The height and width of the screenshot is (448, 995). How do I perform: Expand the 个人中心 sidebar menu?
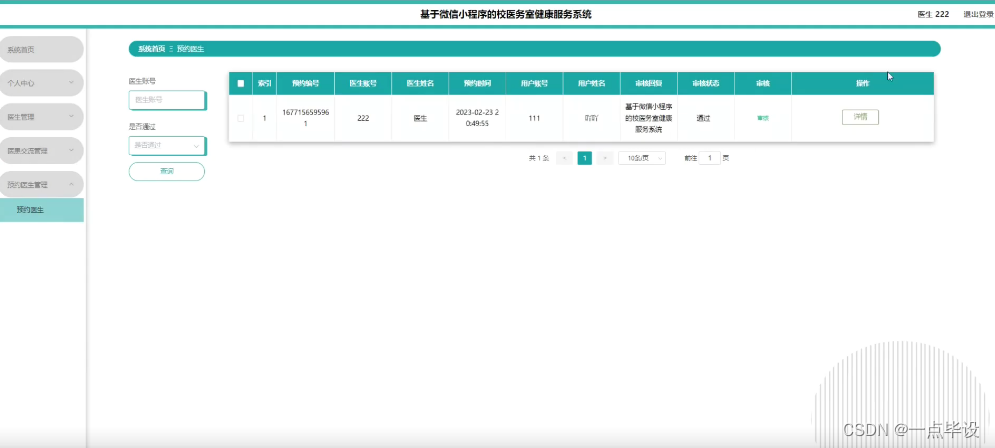[x=41, y=83]
